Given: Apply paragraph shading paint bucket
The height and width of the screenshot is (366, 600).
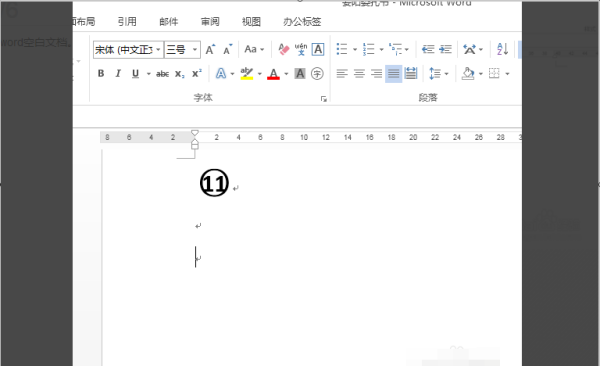Looking at the screenshot, I should 468,74.
